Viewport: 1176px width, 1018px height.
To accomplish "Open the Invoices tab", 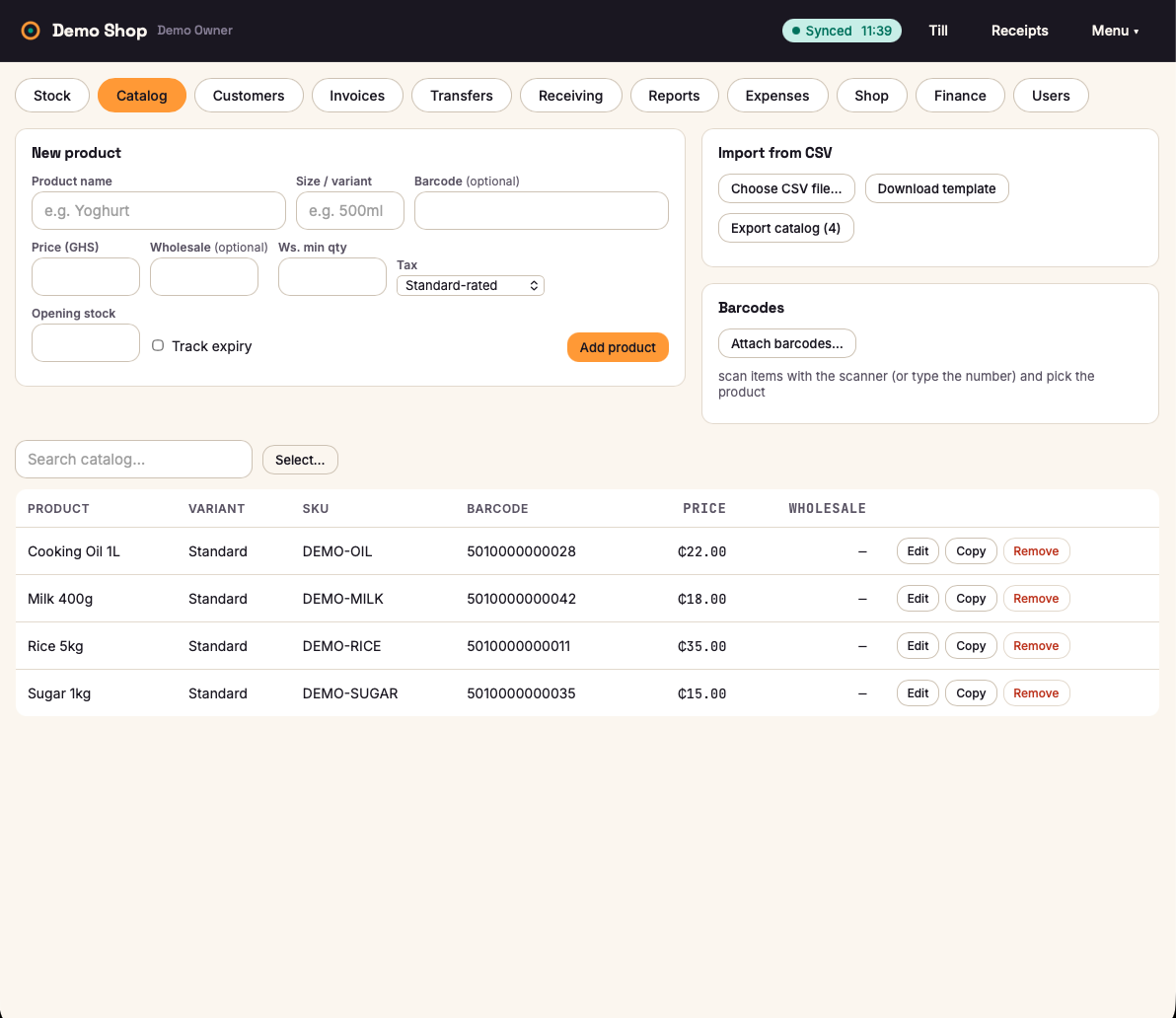I will (x=357, y=96).
